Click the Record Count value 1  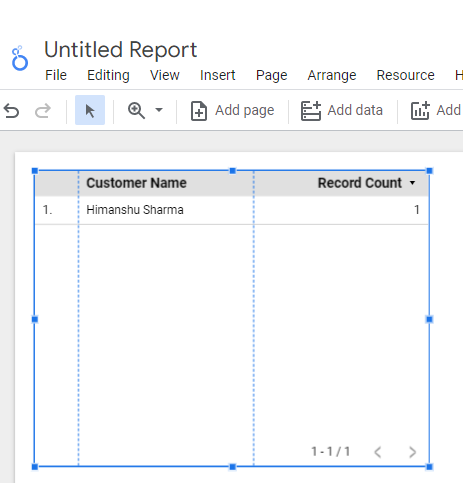(x=417, y=210)
